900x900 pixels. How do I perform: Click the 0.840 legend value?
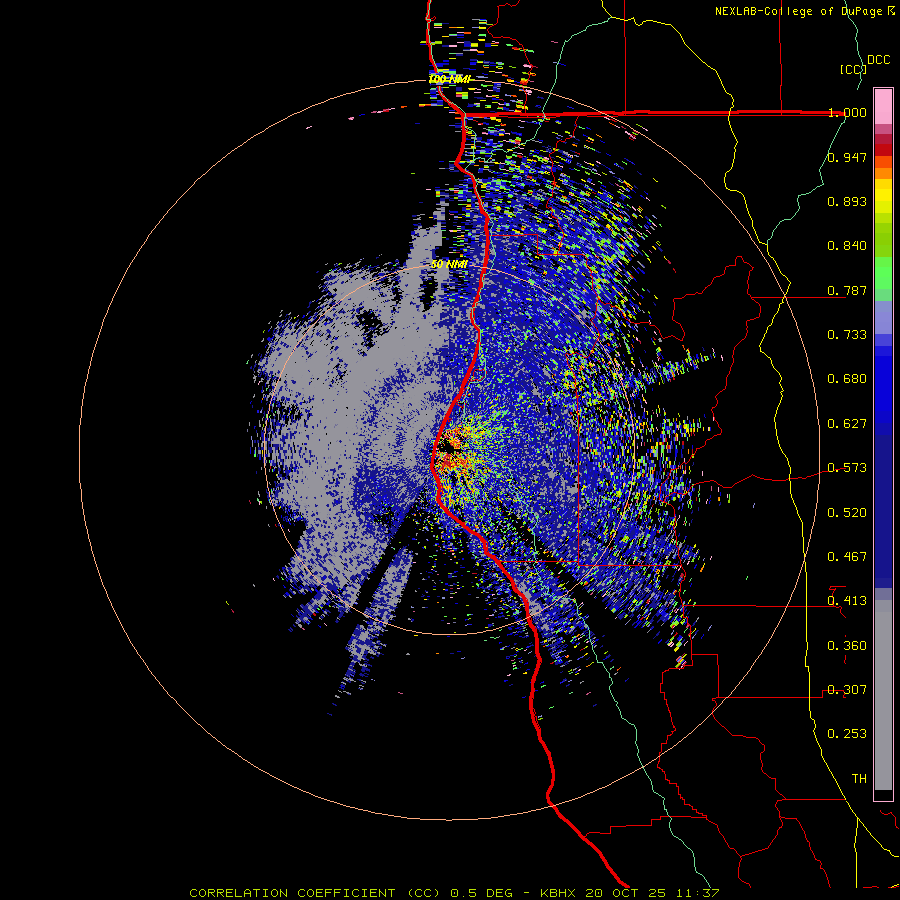point(847,246)
